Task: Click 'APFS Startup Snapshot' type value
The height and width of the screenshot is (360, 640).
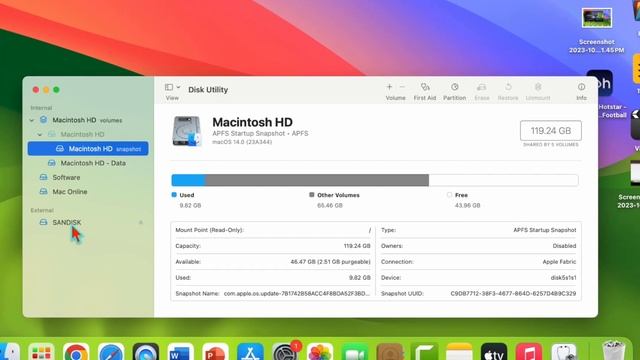Action: pos(544,230)
